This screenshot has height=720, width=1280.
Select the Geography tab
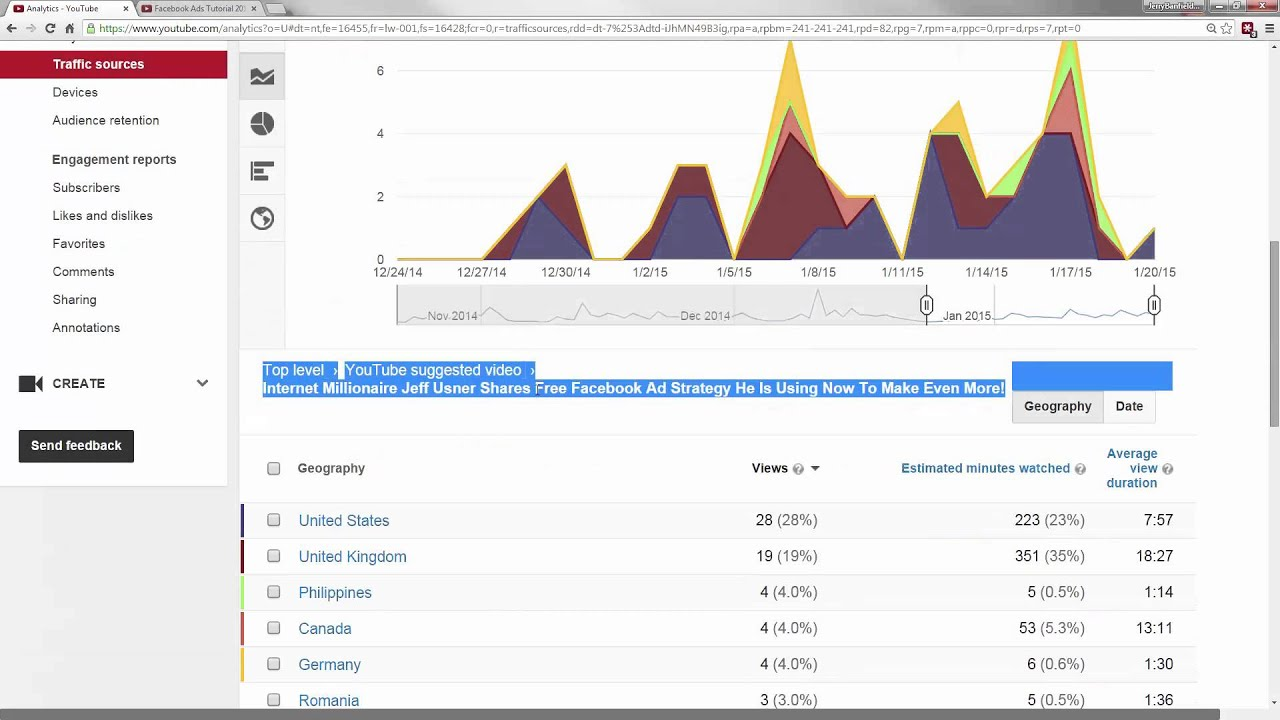[1057, 406]
